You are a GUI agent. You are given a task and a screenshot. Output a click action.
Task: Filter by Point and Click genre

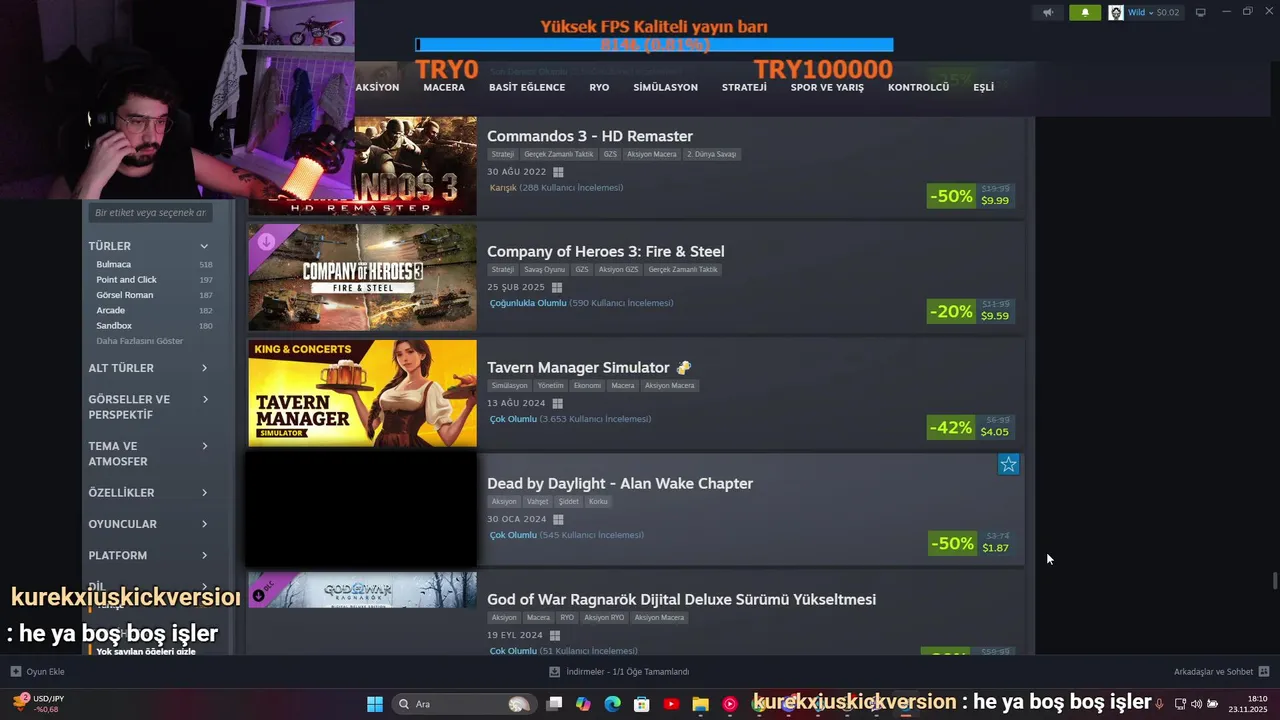click(126, 280)
